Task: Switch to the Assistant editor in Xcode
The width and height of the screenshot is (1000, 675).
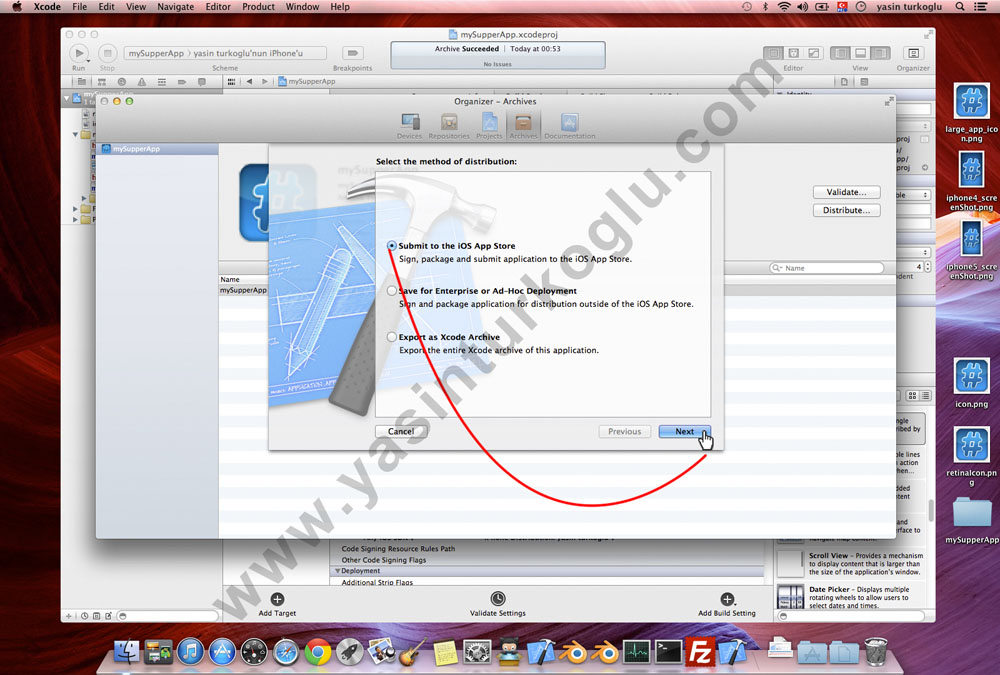Action: 793,53
